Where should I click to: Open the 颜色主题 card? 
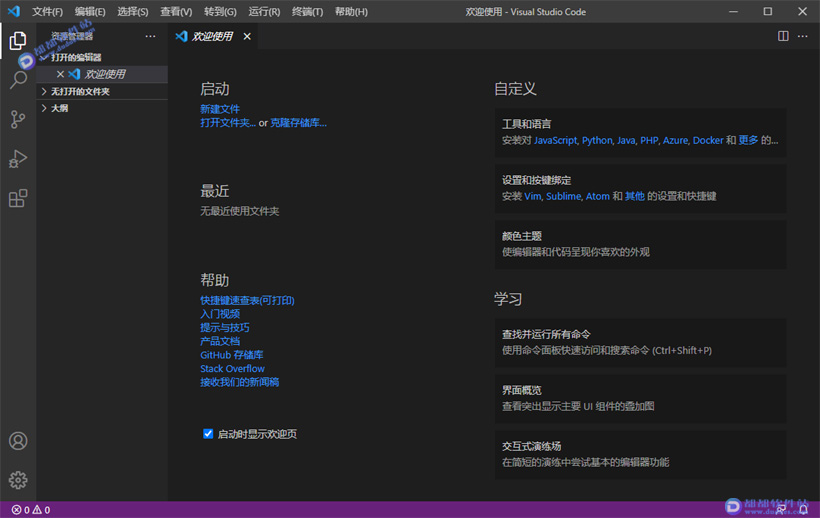pyautogui.click(x=640, y=244)
